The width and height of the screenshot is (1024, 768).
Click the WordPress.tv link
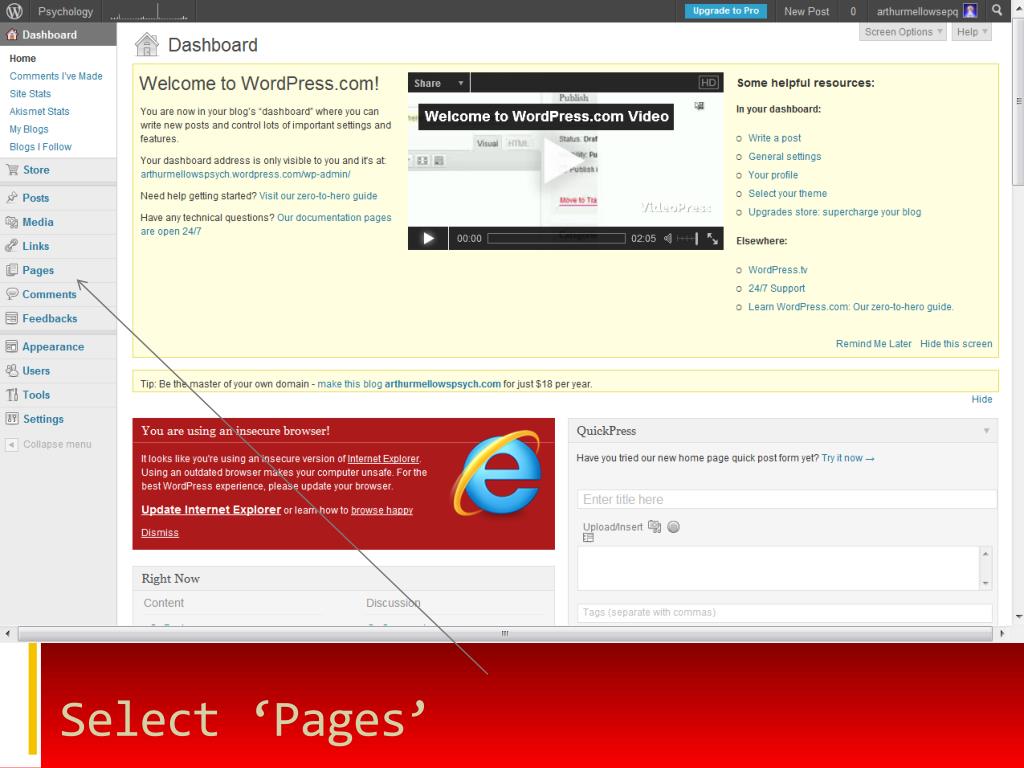tap(777, 270)
